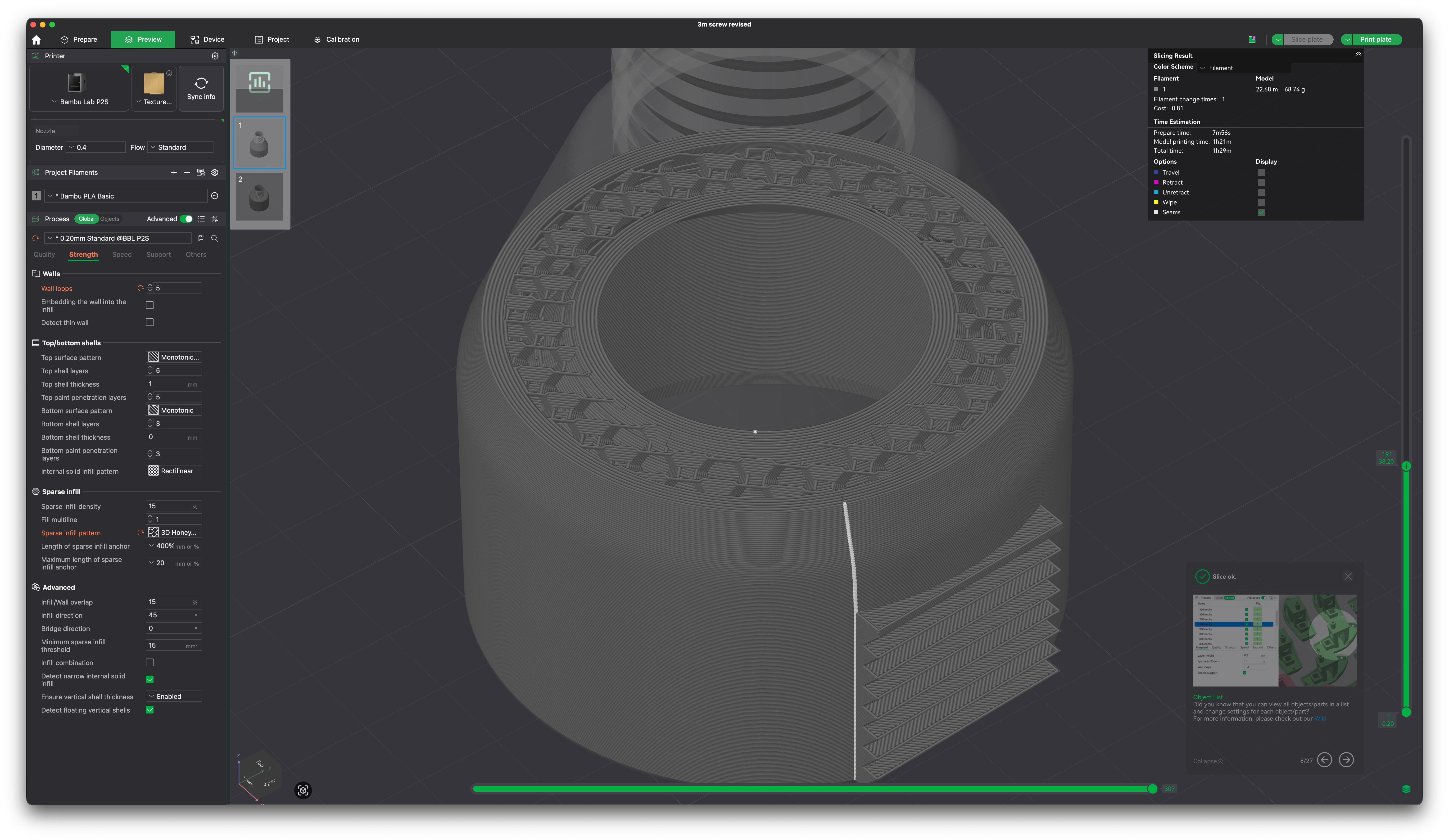Toggle Seams display checkbox

pyautogui.click(x=1261, y=212)
